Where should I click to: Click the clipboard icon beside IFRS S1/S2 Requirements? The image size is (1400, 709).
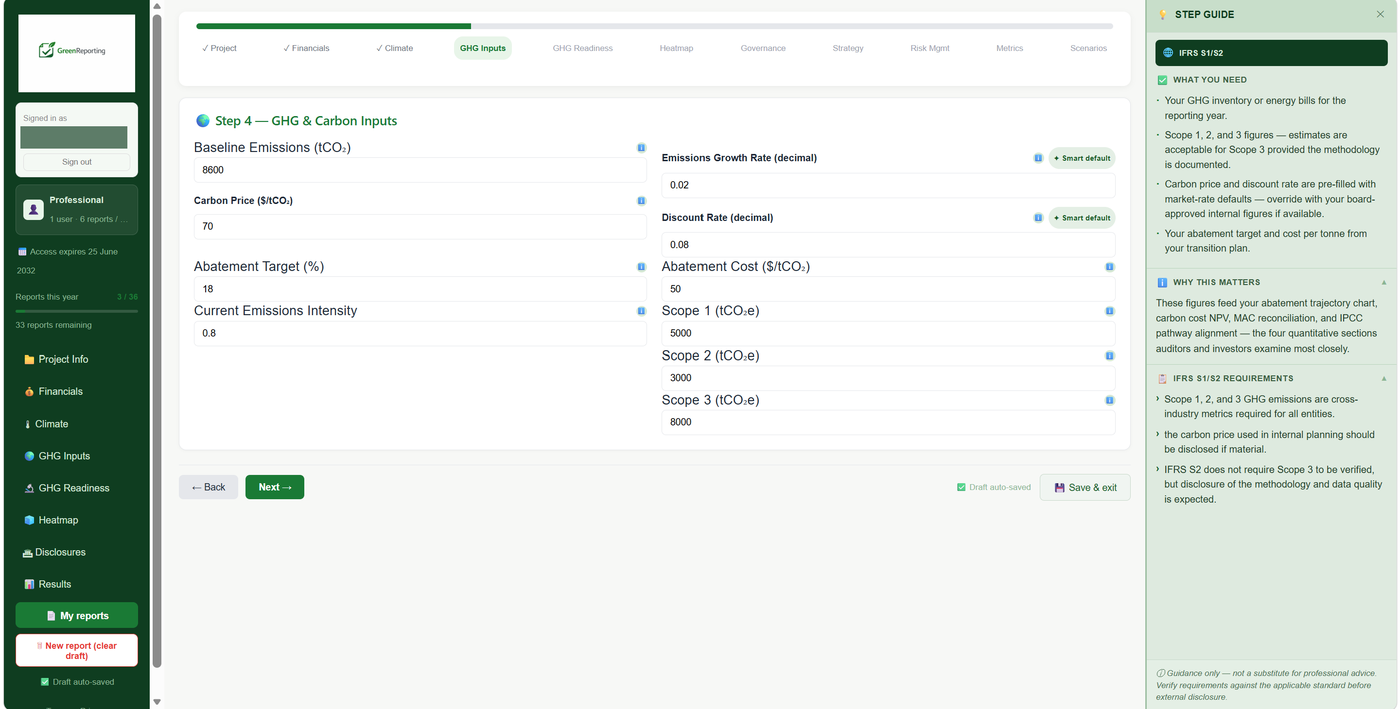coord(1162,379)
